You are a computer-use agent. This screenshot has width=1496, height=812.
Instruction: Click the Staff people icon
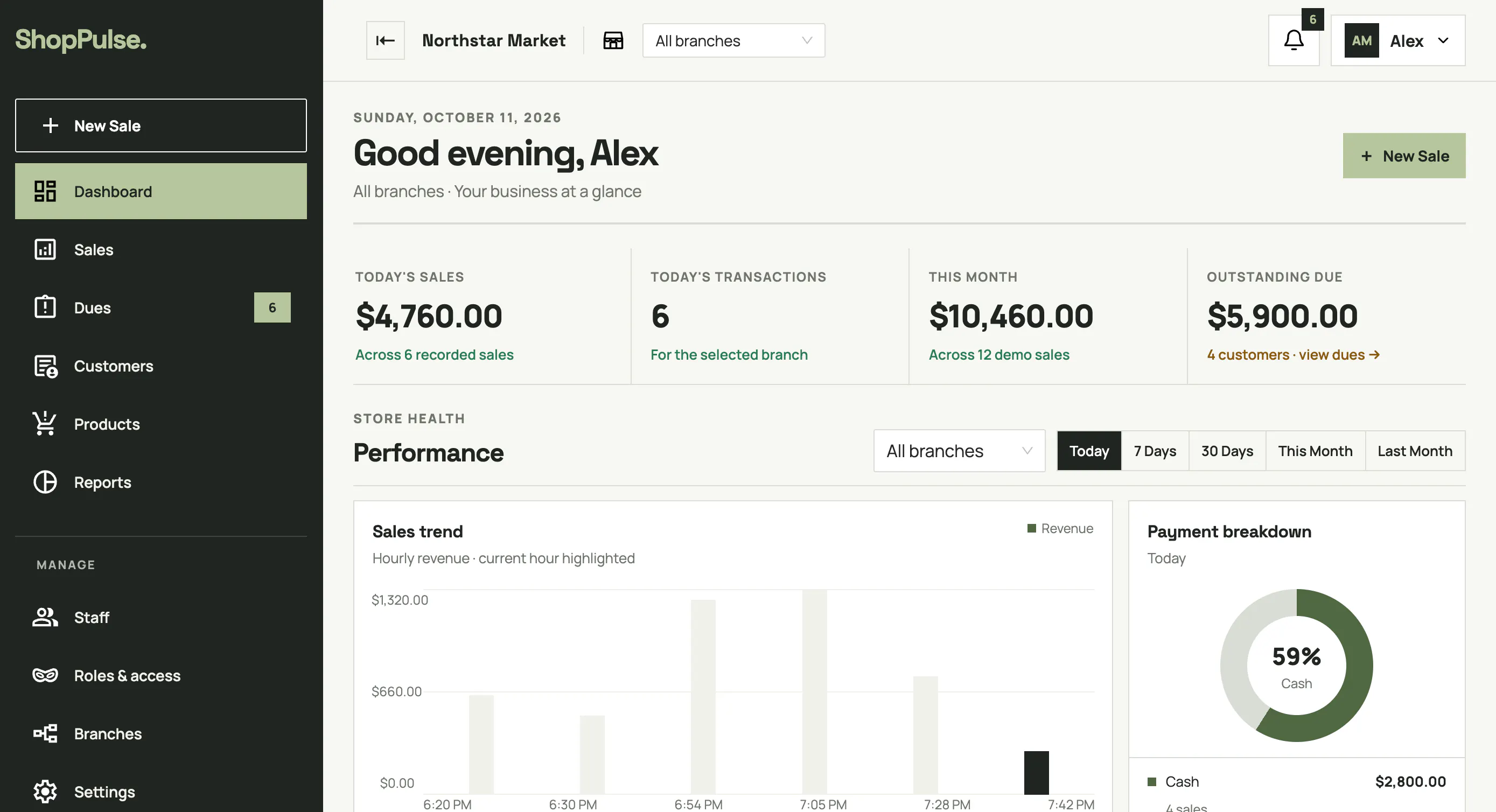[x=45, y=617]
